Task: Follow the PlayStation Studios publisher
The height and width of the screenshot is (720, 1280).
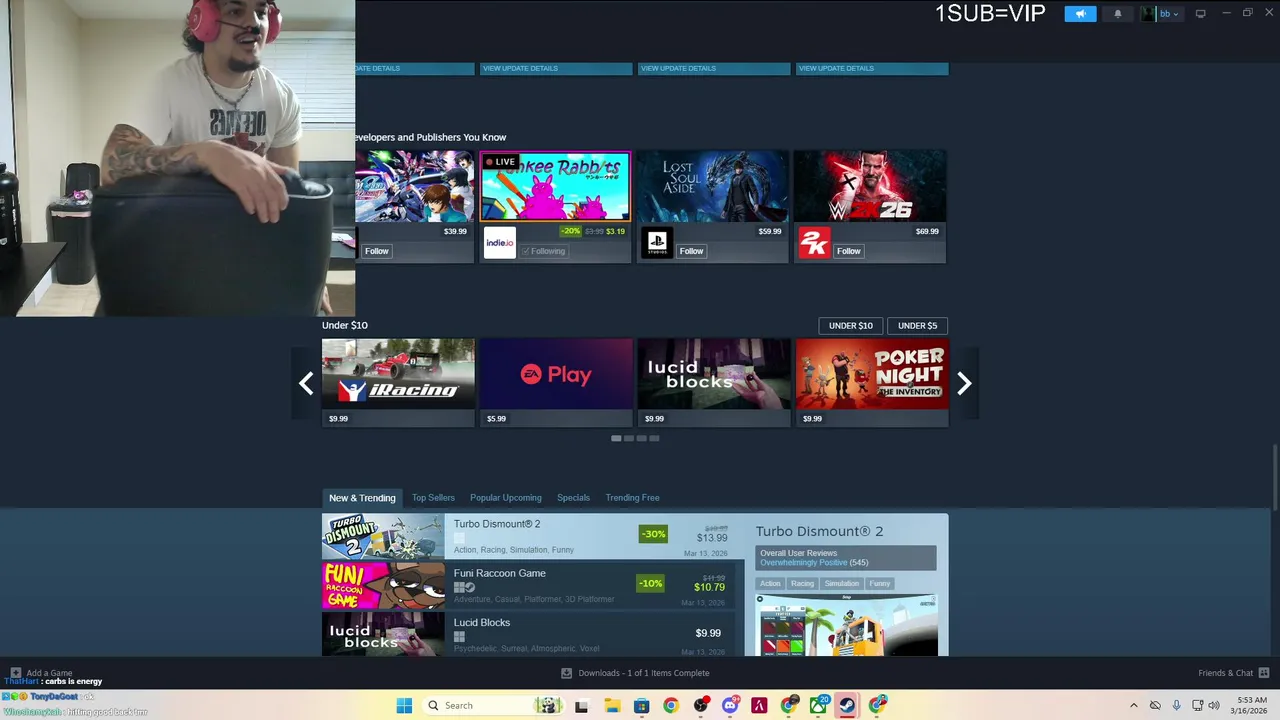Action: pyautogui.click(x=691, y=251)
